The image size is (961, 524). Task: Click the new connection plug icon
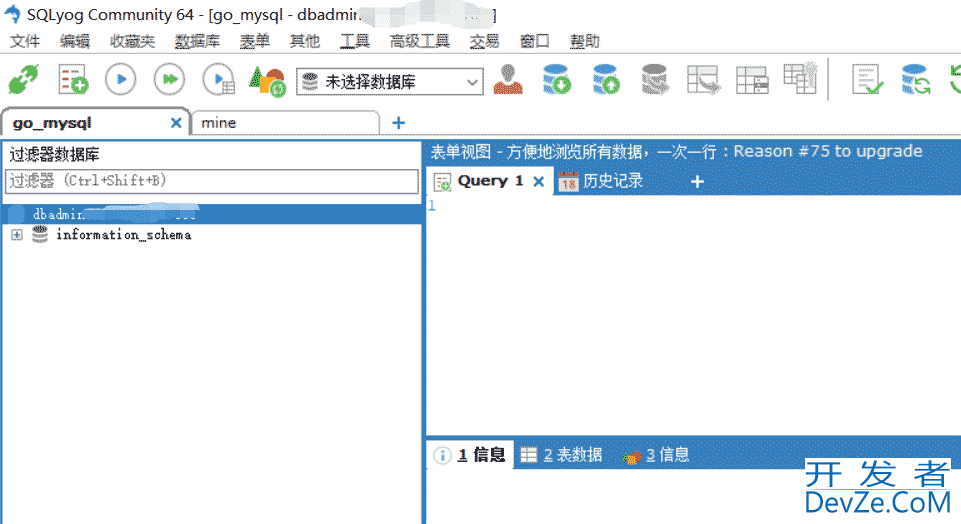coord(23,80)
